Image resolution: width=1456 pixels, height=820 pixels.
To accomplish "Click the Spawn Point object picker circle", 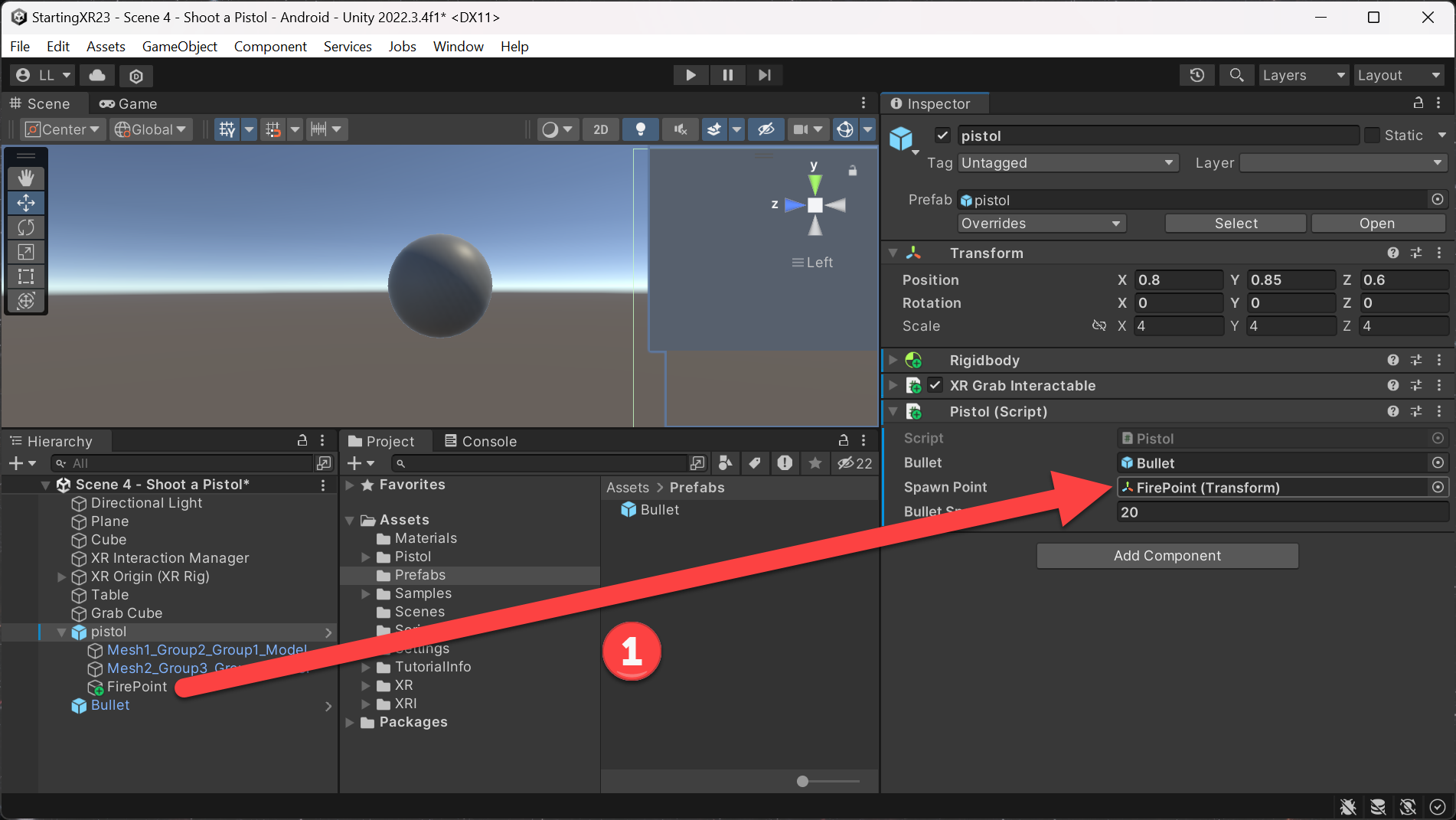I will tap(1438, 488).
